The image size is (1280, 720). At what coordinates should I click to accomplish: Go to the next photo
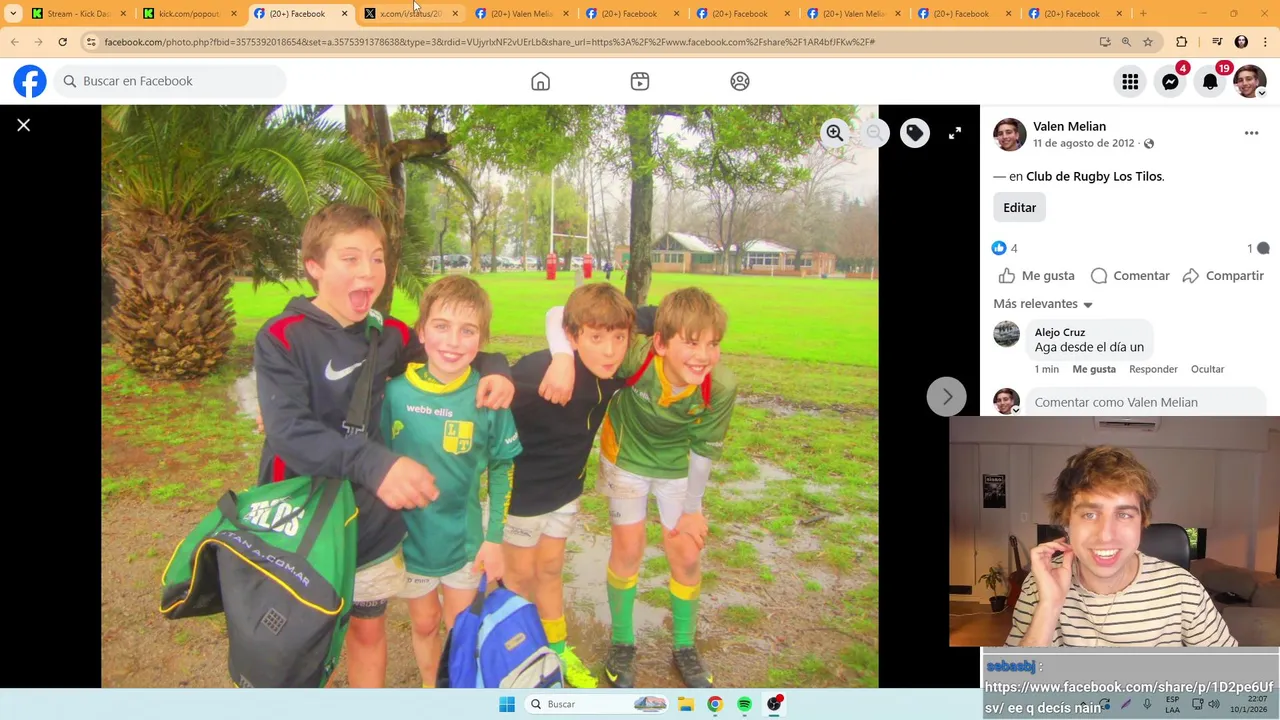(947, 397)
